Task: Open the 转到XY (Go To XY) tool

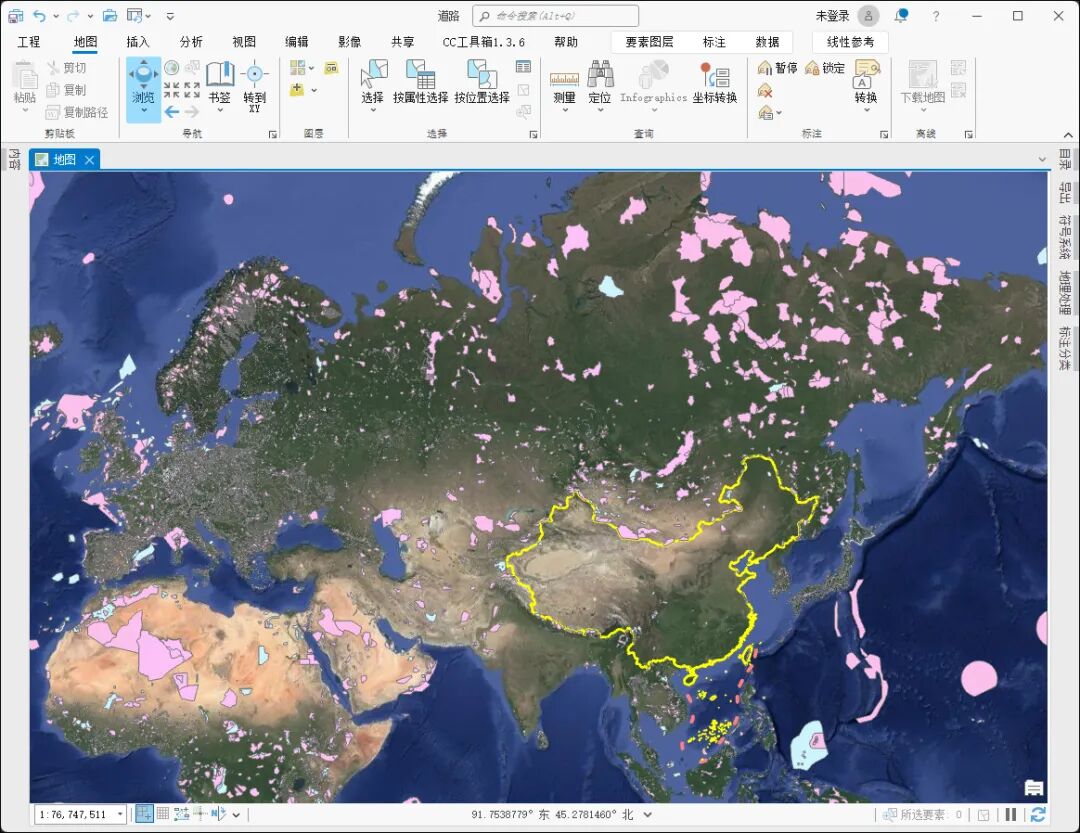Action: [255, 82]
